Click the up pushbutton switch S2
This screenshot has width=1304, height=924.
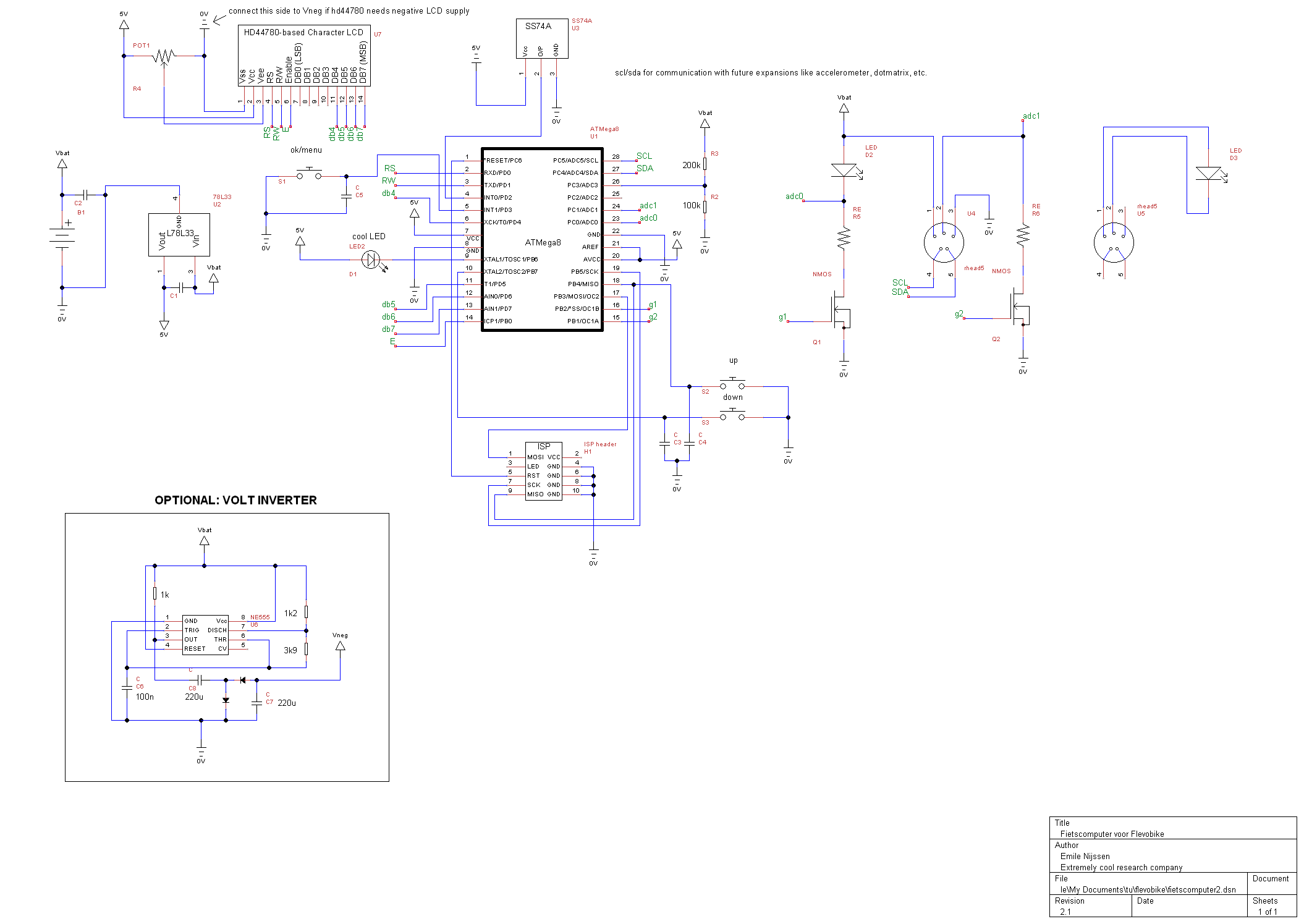point(732,384)
